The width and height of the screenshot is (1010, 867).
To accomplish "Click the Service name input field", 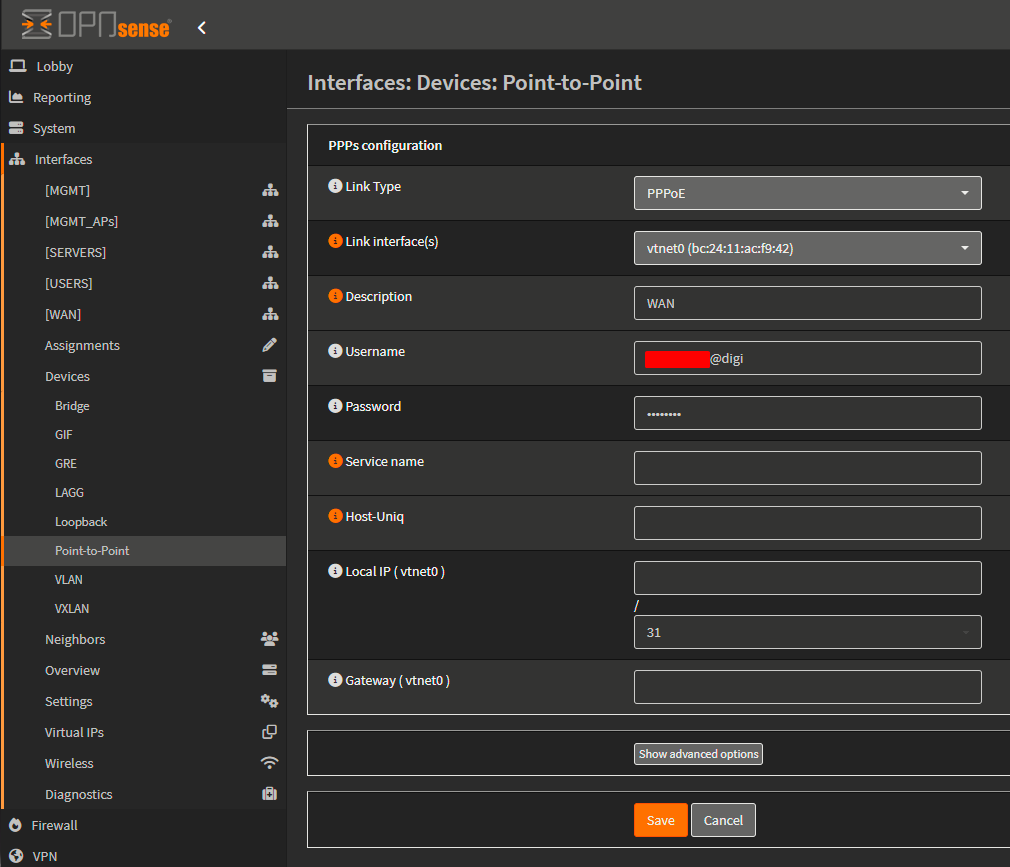I will (808, 468).
